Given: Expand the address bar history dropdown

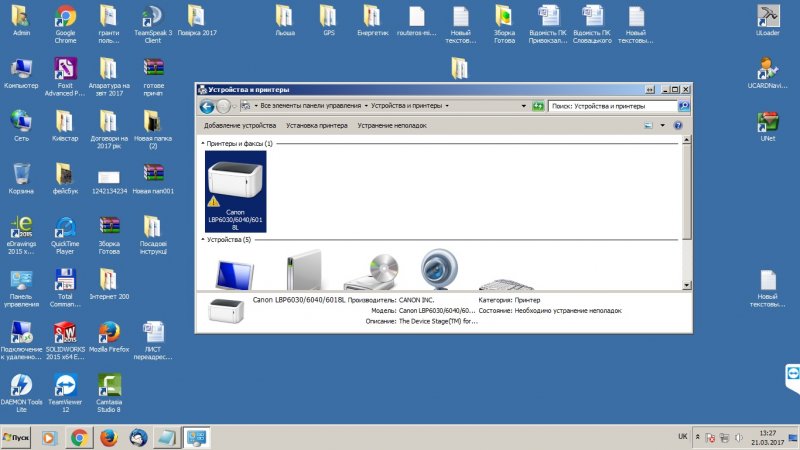Looking at the screenshot, I should [x=523, y=105].
